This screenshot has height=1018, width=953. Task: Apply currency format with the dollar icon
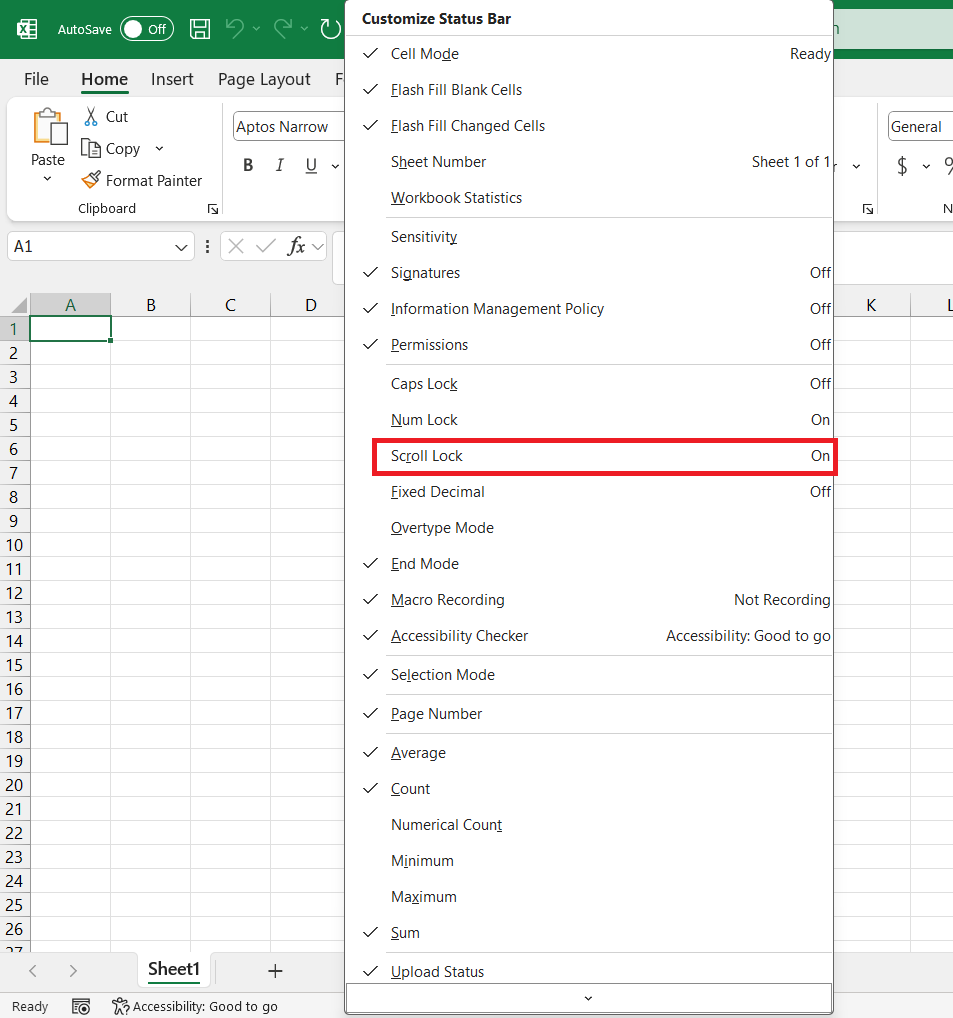coord(904,166)
